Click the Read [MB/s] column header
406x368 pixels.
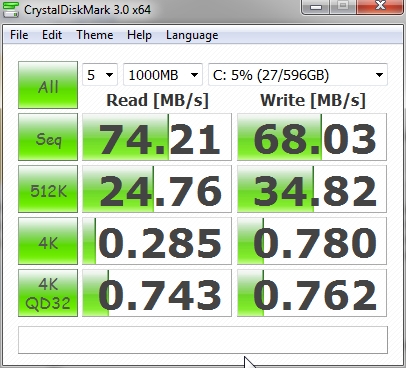click(157, 100)
